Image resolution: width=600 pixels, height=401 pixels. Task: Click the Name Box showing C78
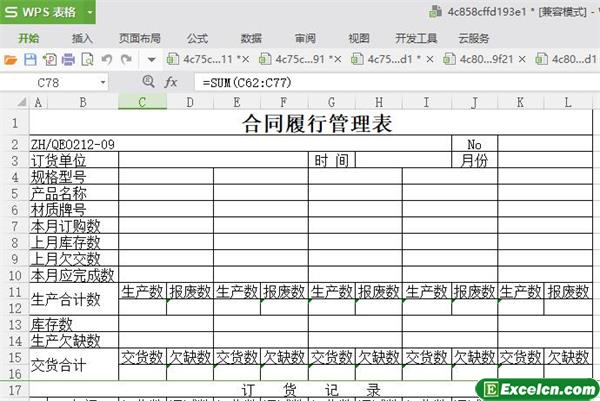pyautogui.click(x=48, y=82)
